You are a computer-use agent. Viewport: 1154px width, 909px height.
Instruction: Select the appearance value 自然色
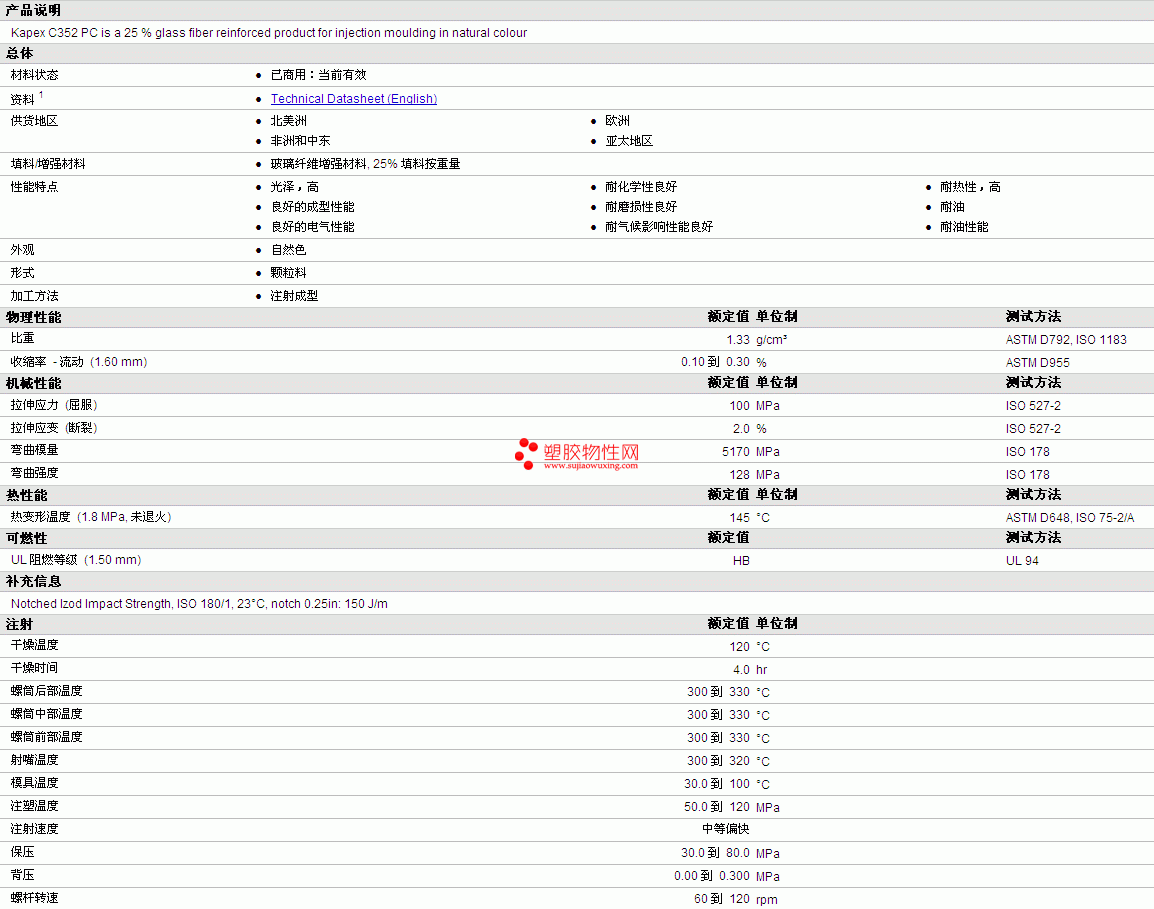point(288,250)
